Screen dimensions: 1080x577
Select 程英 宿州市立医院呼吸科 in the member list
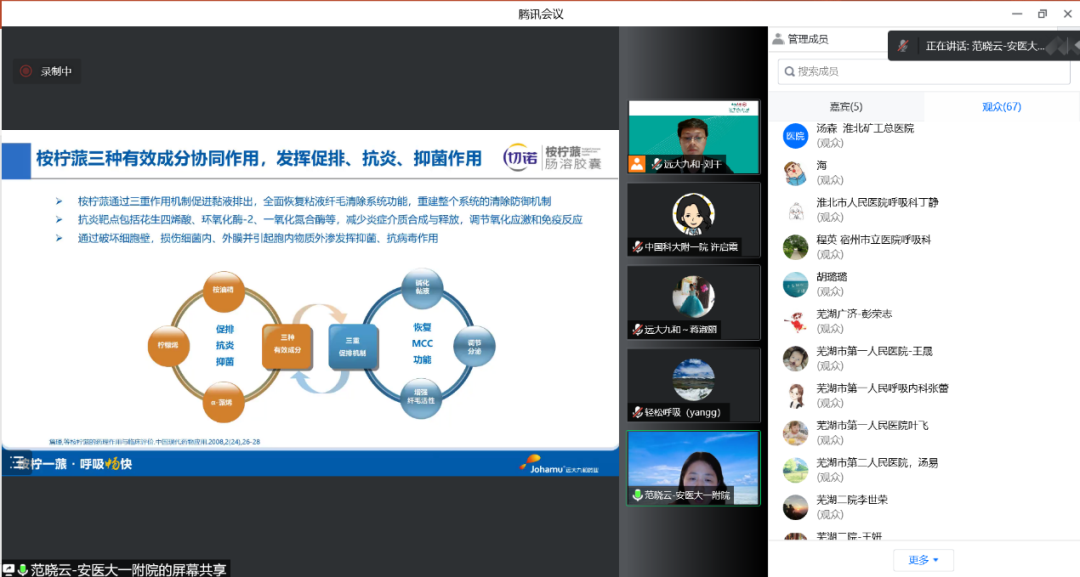click(873, 240)
